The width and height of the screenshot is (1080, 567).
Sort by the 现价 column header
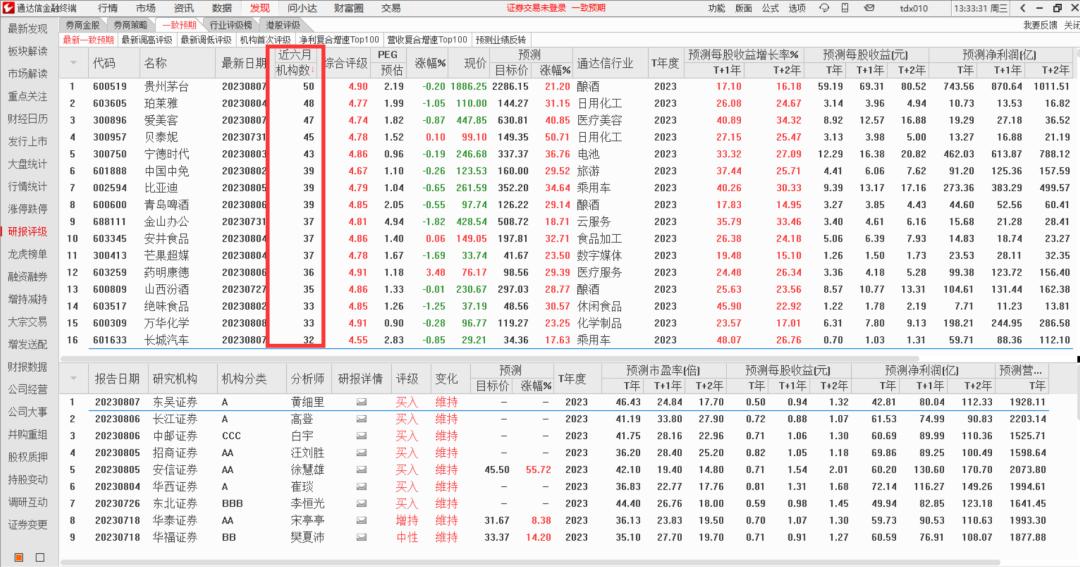(475, 63)
